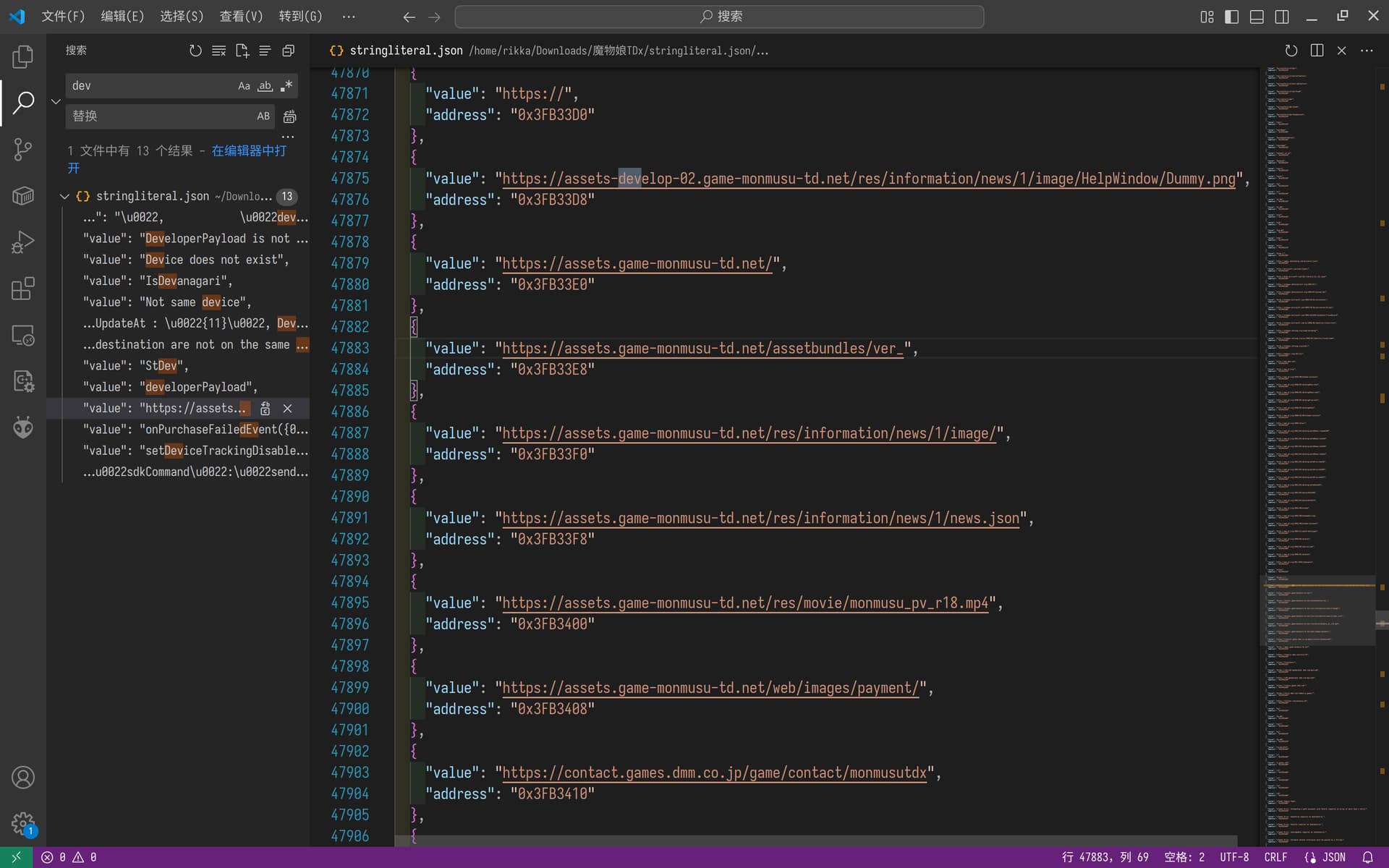Open the Explorer view in activity bar
Viewport: 1389px width, 868px height.
pos(22,56)
